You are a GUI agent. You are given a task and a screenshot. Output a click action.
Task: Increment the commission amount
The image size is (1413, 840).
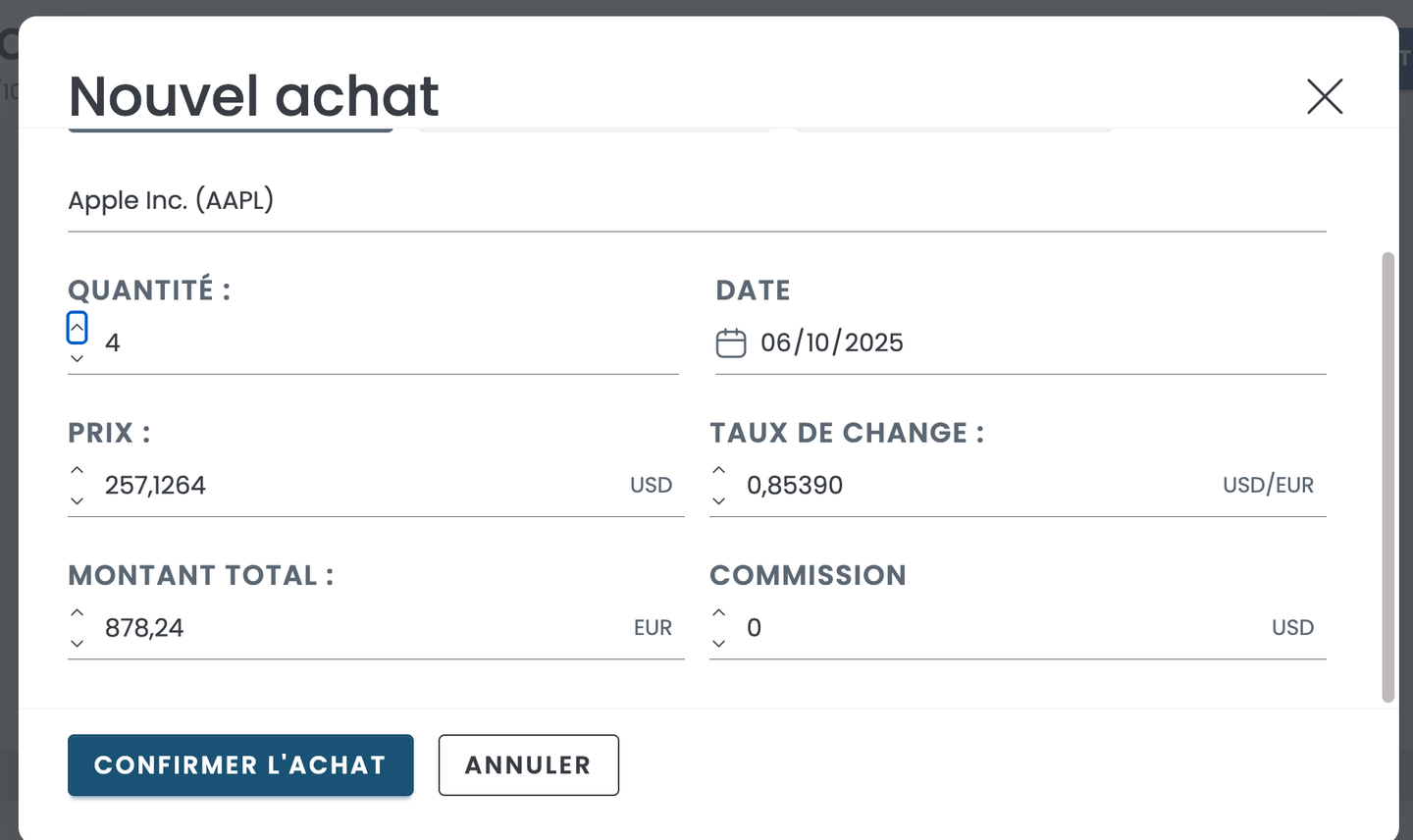coord(719,612)
